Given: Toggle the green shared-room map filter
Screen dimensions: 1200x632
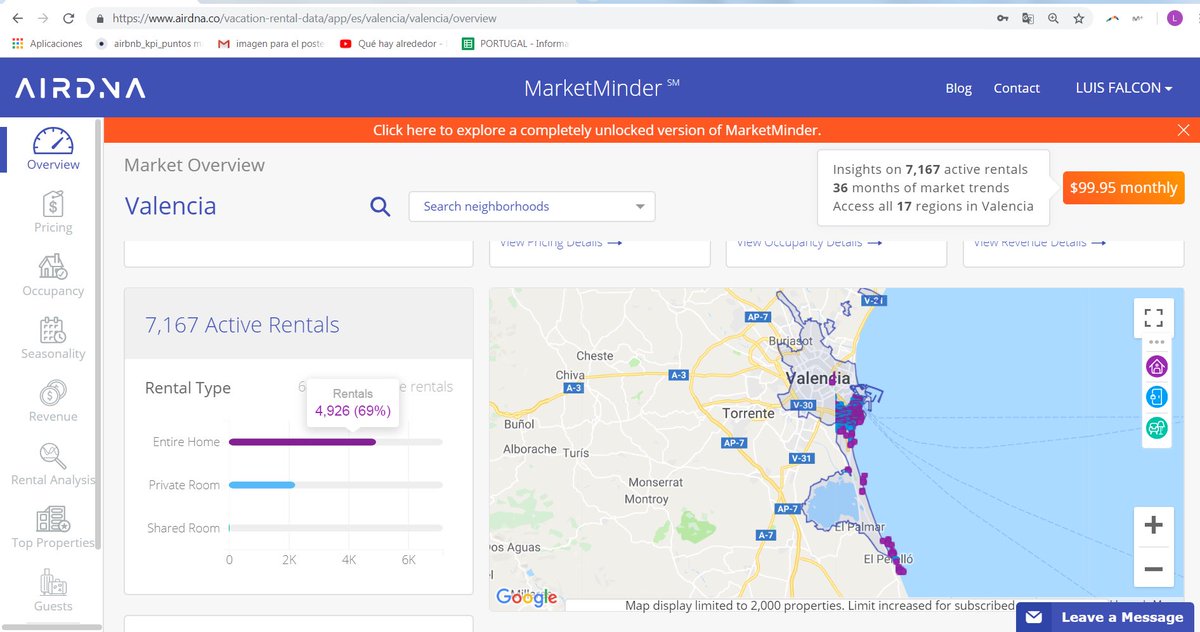Looking at the screenshot, I should pyautogui.click(x=1156, y=428).
